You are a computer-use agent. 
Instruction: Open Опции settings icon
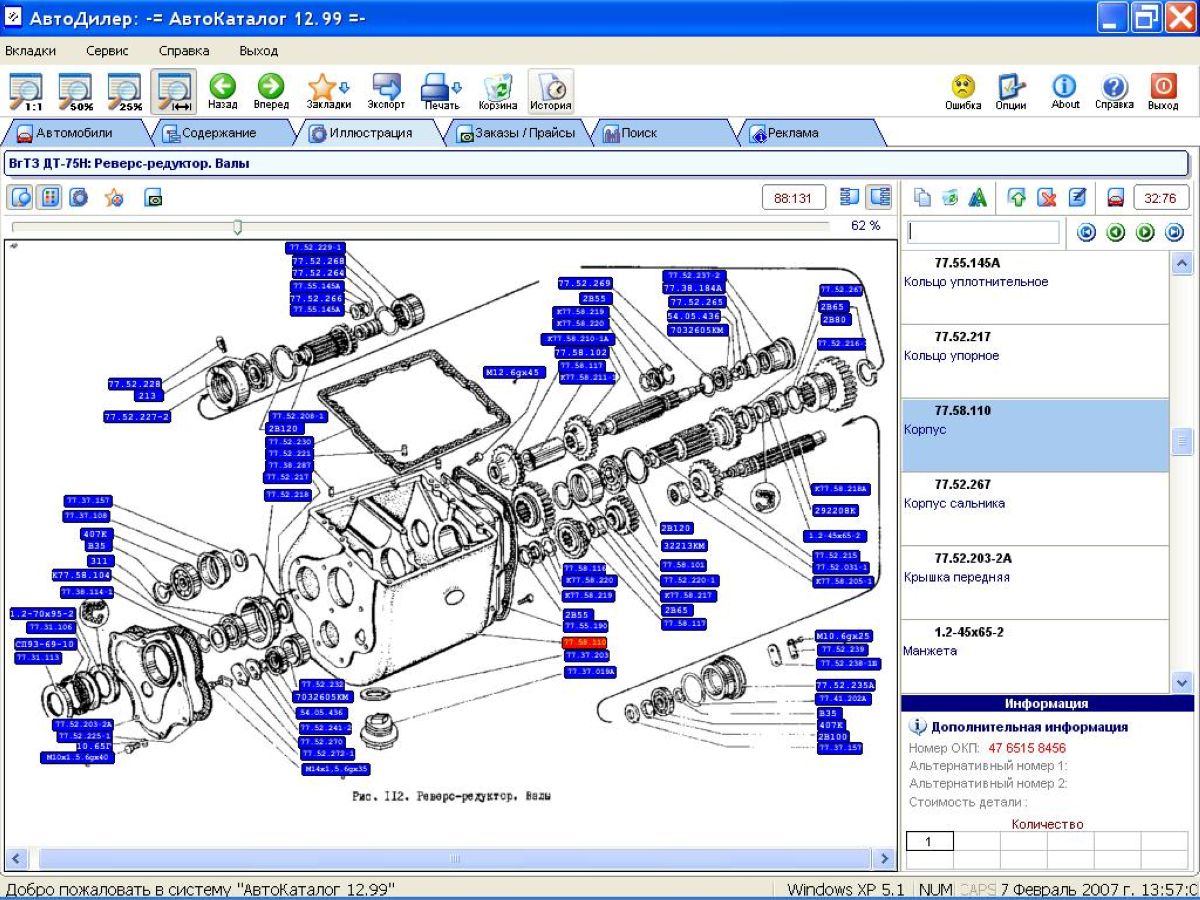click(1011, 91)
